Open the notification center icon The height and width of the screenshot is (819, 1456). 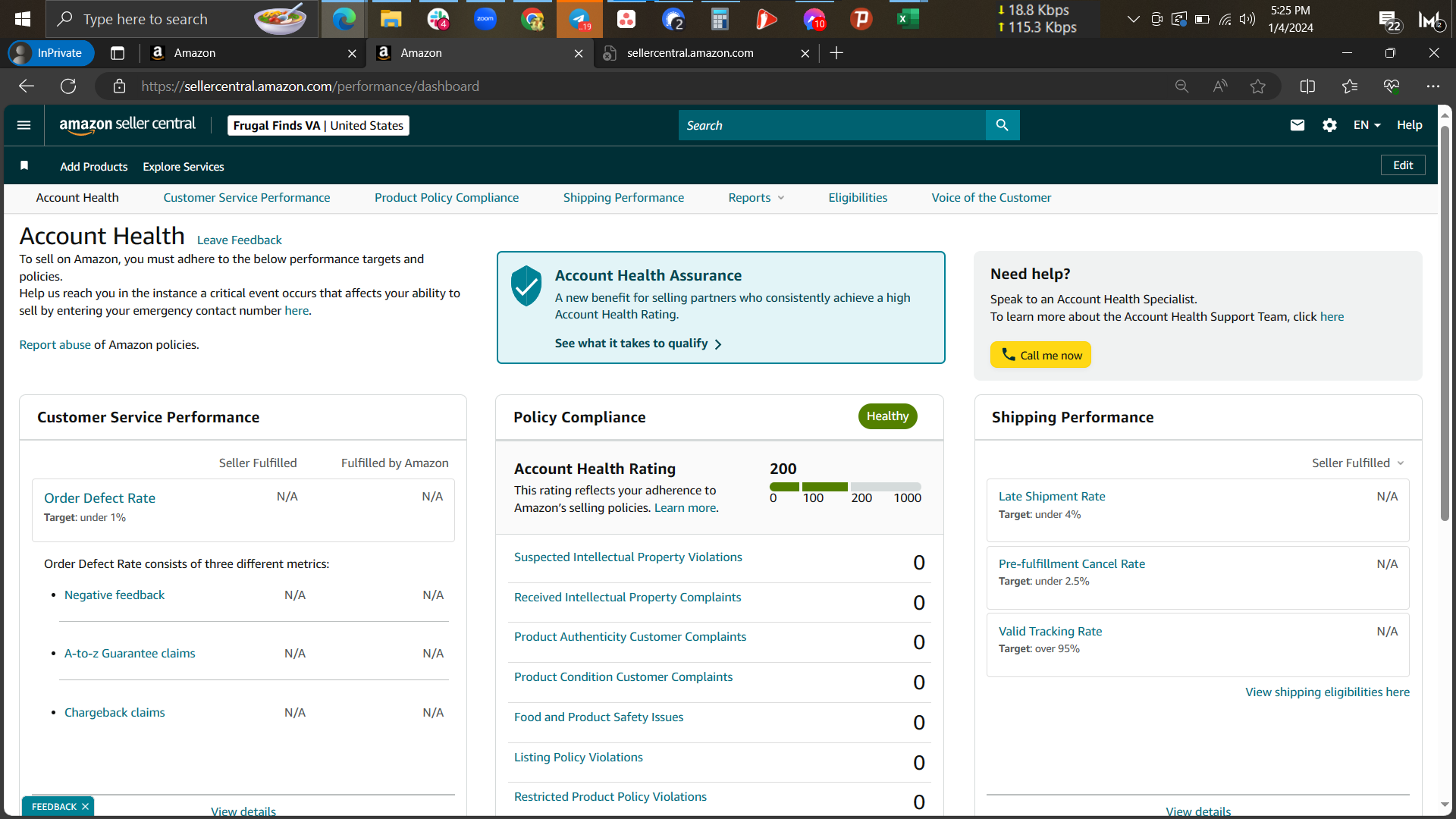click(x=1389, y=20)
